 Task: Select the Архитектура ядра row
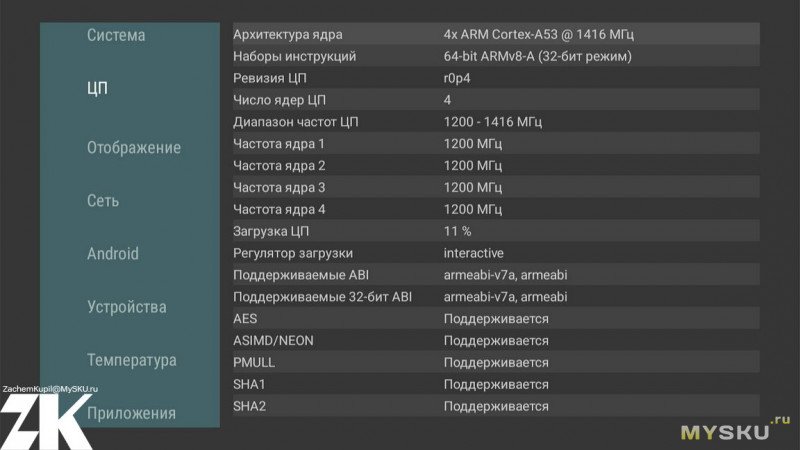pos(496,34)
